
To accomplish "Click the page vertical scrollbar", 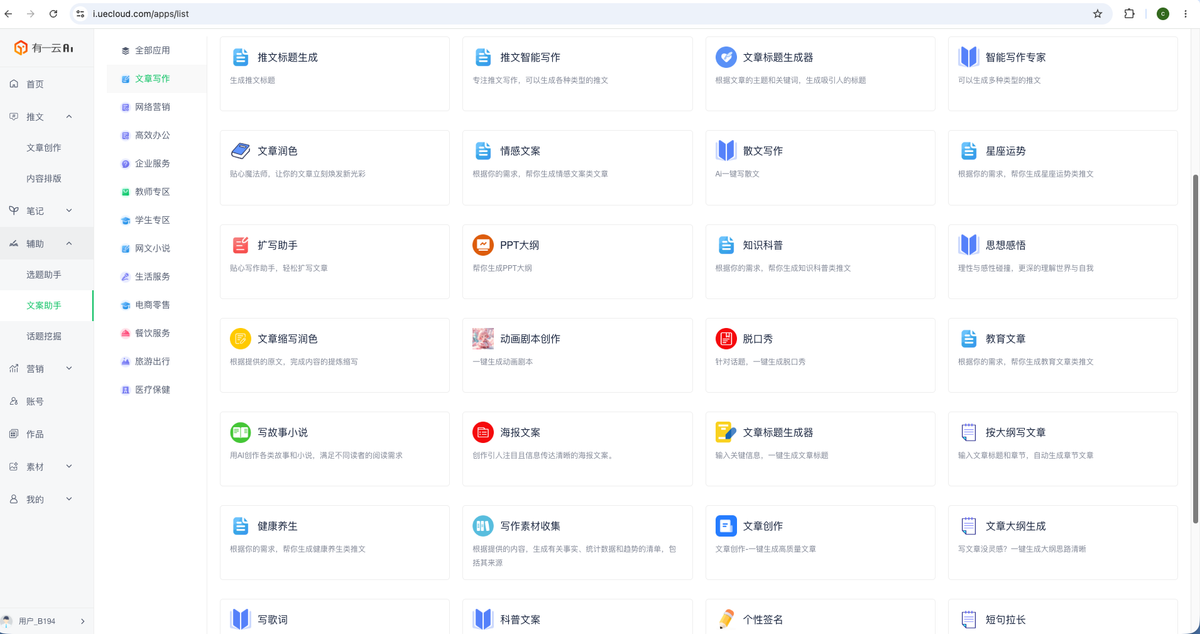I will coord(1195,347).
